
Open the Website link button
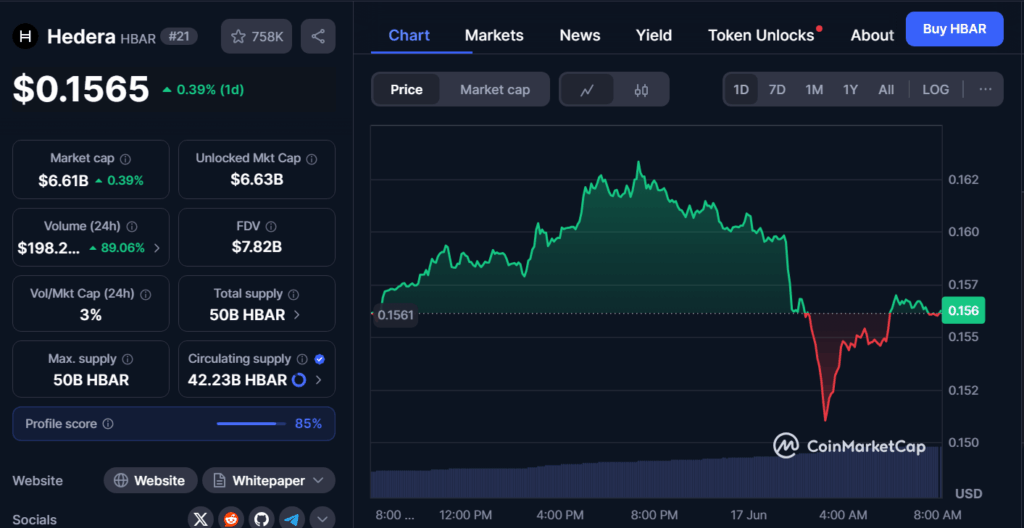pos(150,481)
